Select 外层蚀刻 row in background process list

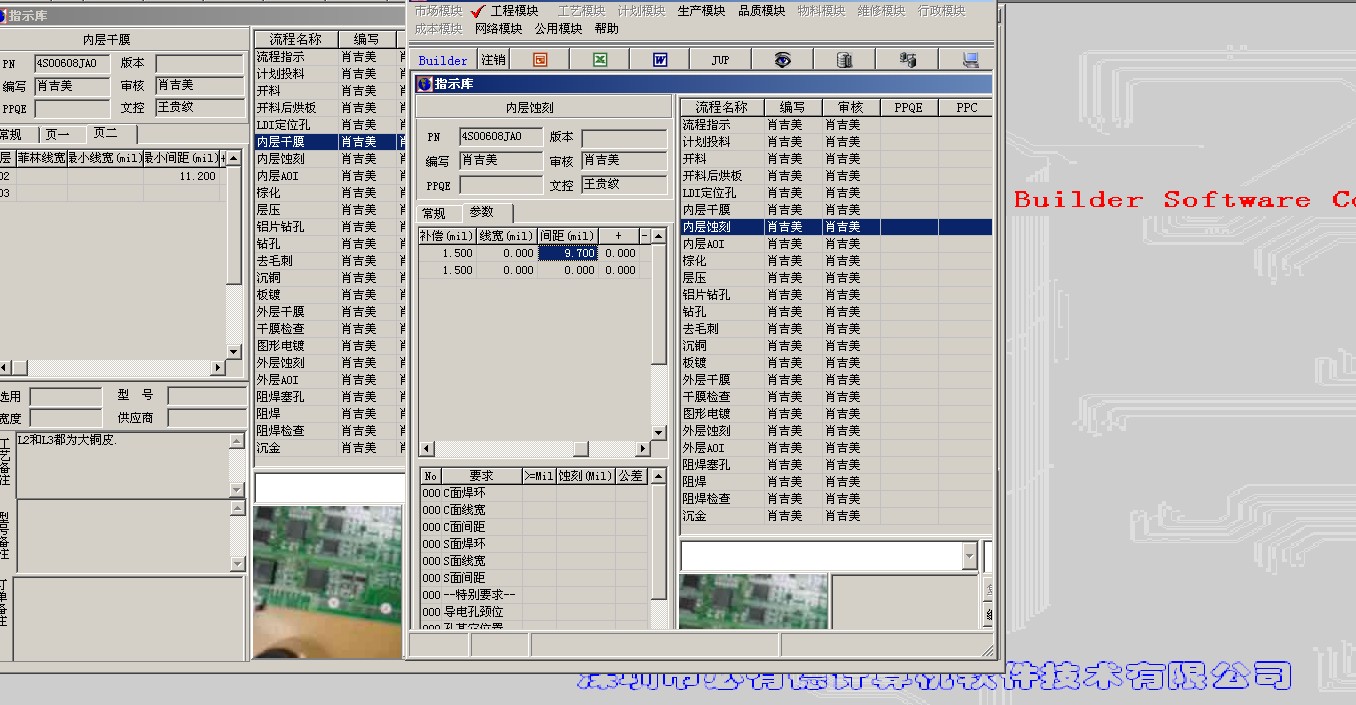point(329,363)
